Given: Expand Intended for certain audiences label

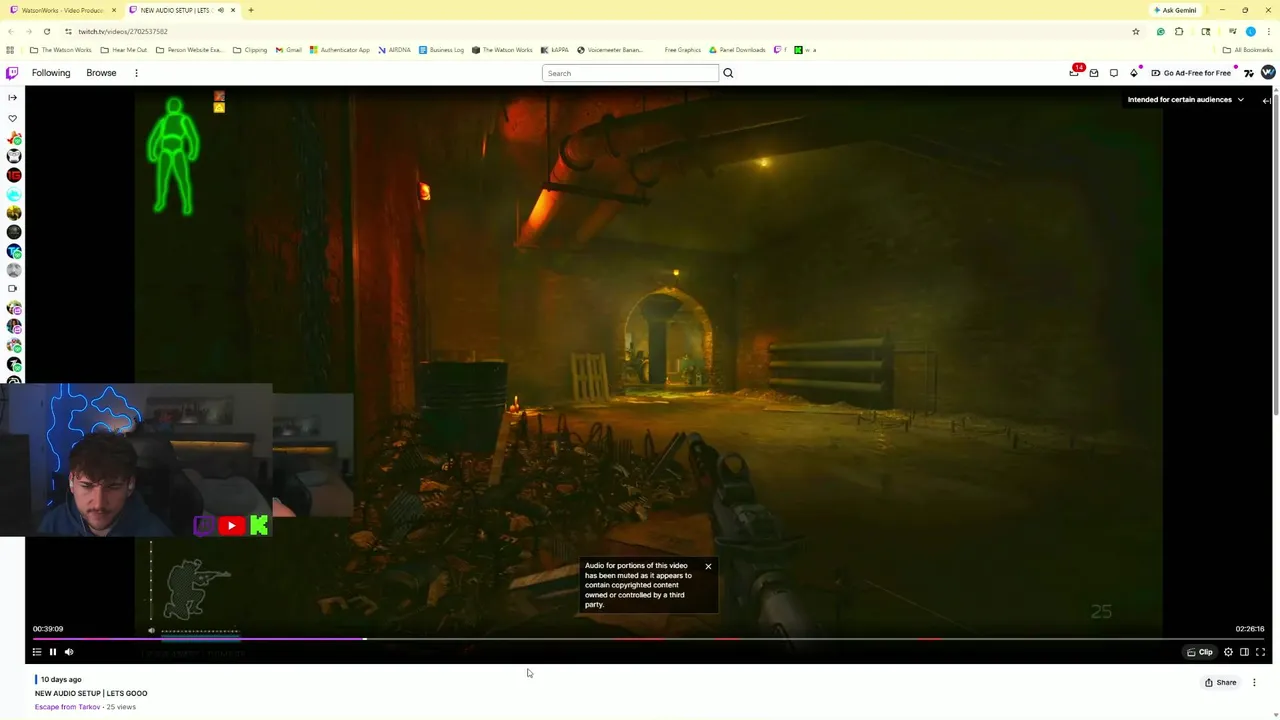Looking at the screenshot, I should 1185,100.
